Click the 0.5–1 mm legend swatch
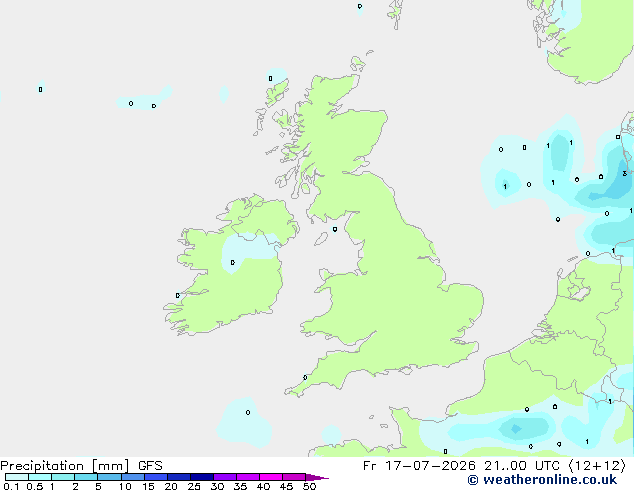Viewport: 634px width, 490px height. pyautogui.click(x=40, y=477)
